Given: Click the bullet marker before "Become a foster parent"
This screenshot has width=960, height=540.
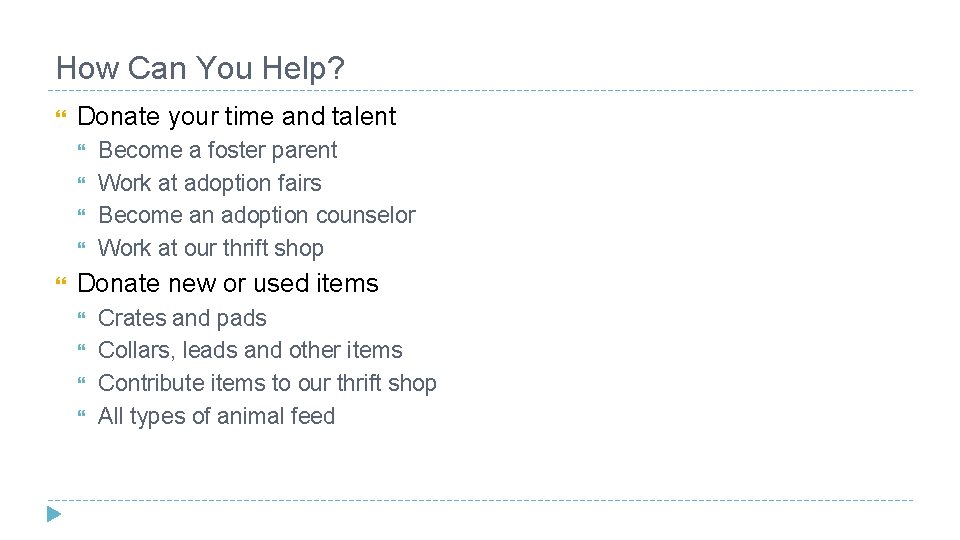Looking at the screenshot, I should click(x=84, y=151).
